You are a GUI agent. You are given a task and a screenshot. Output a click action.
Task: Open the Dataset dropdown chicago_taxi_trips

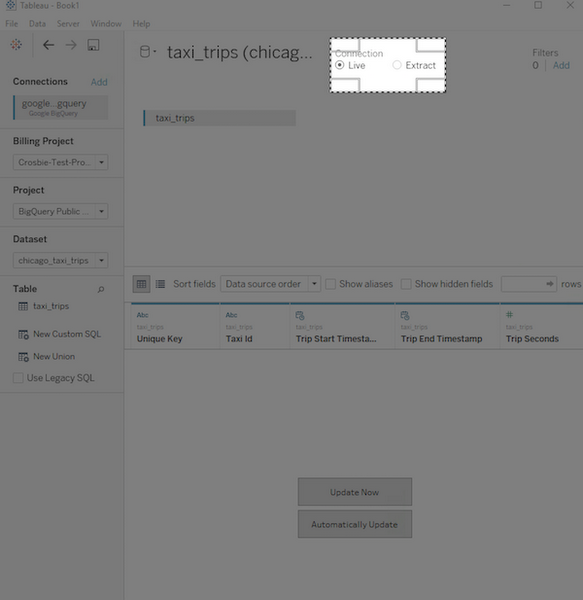60,260
